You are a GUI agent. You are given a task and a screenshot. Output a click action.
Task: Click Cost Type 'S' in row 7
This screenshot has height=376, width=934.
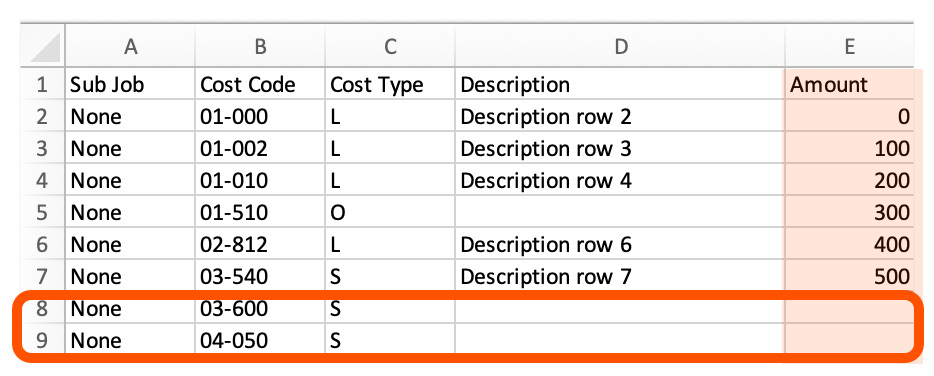[x=390, y=276]
